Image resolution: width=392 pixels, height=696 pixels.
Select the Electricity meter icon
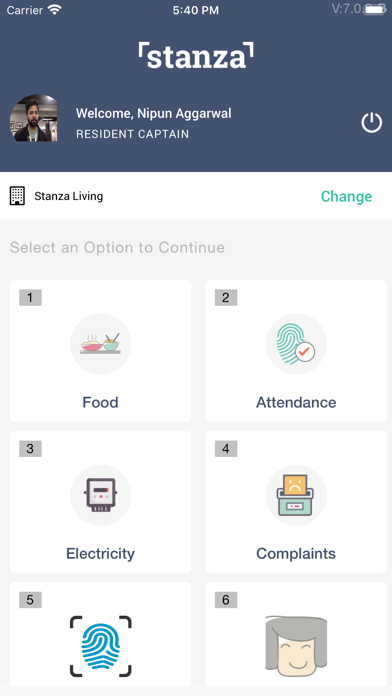tap(100, 495)
